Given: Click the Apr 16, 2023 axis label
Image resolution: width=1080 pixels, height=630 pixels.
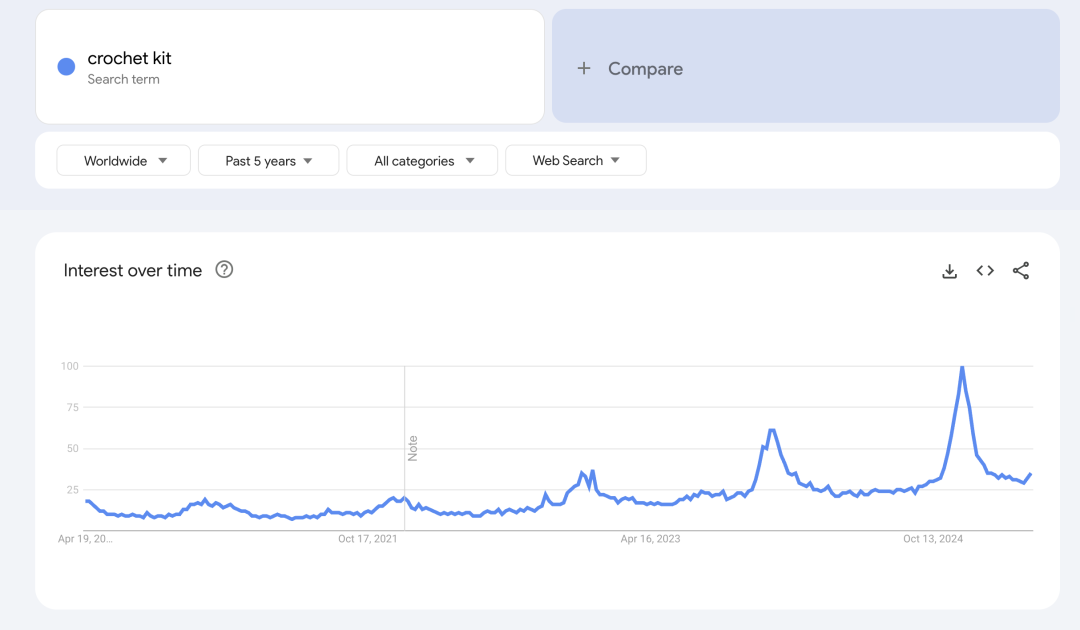Looking at the screenshot, I should [650, 539].
